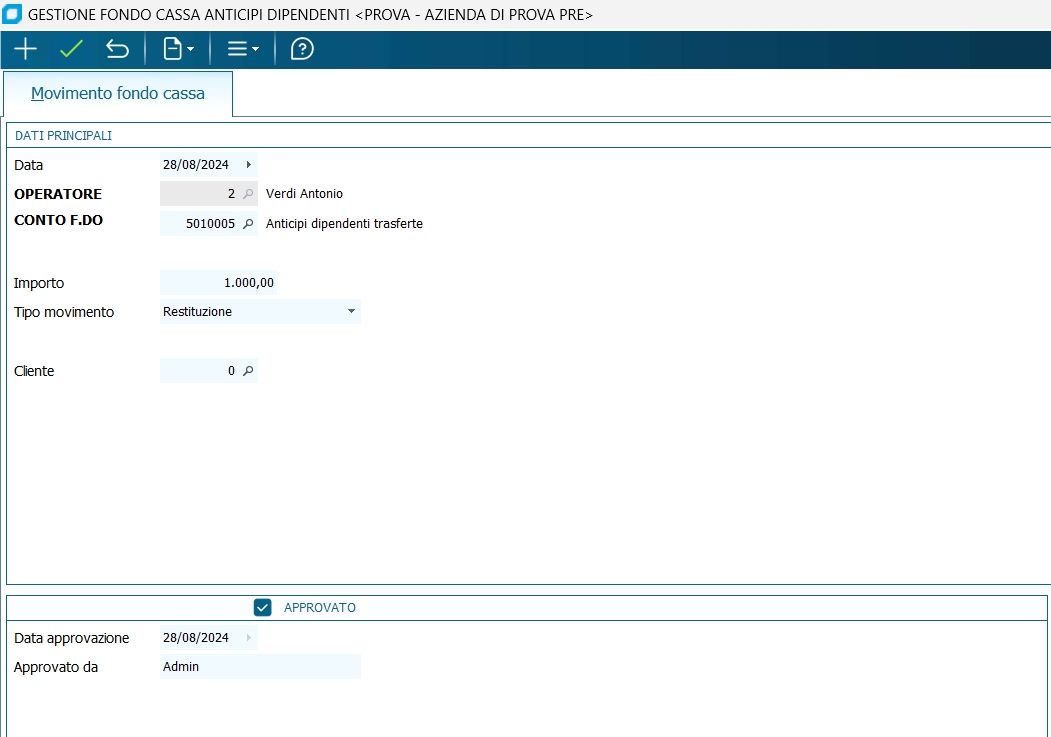This screenshot has width=1051, height=737.
Task: Open help with the question mark icon
Action: [x=302, y=49]
